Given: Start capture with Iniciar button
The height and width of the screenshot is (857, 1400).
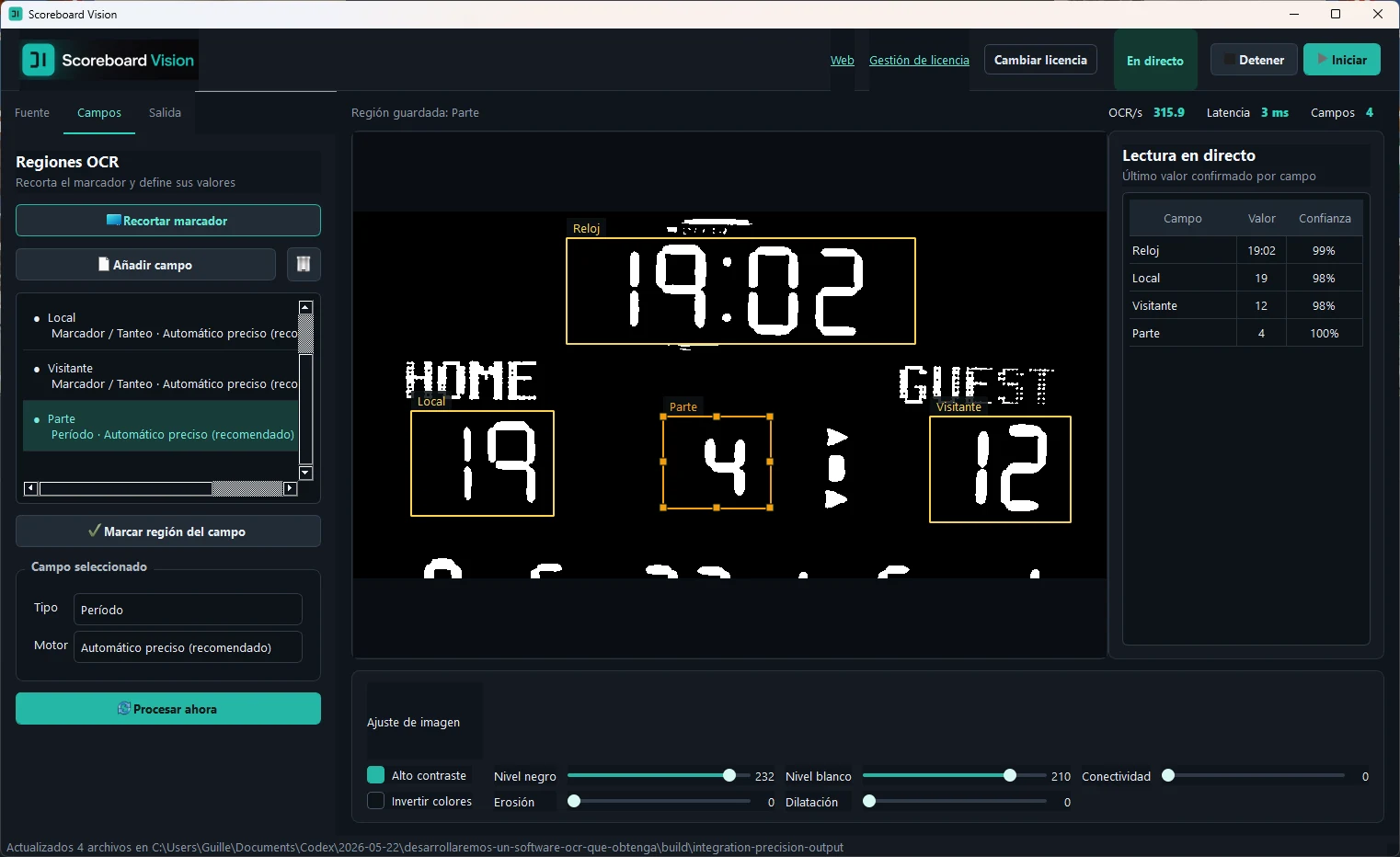Looking at the screenshot, I should (1342, 60).
